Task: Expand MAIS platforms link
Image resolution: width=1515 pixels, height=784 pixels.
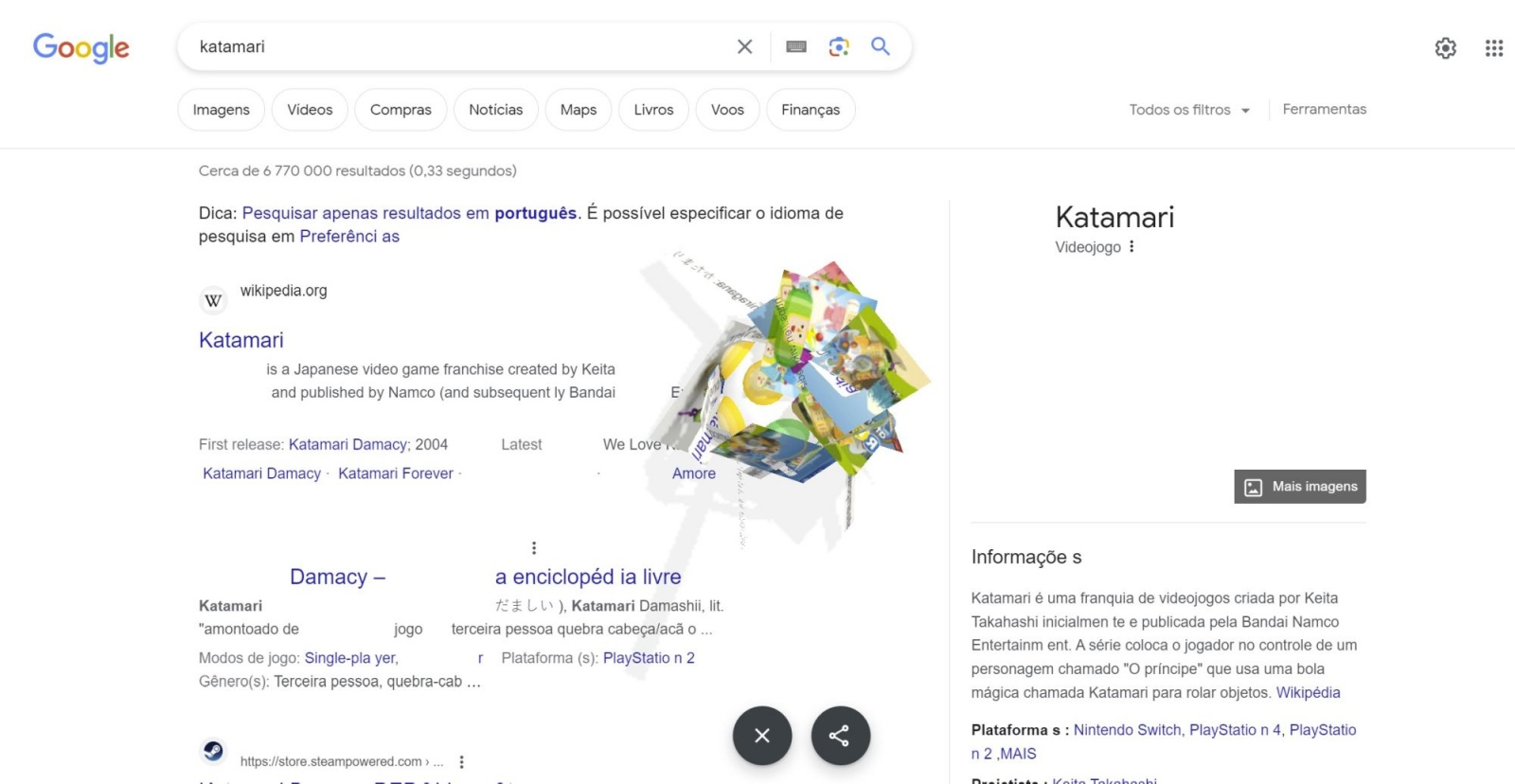Action: pyautogui.click(x=1018, y=754)
